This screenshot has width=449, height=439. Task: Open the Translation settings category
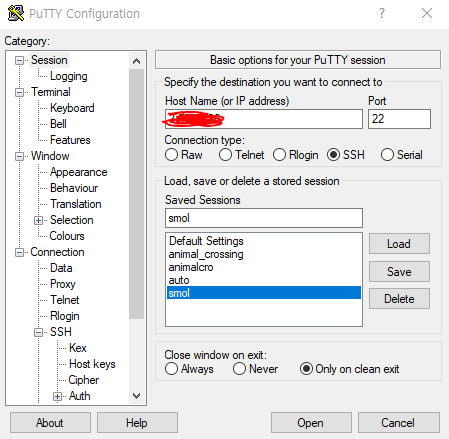(76, 204)
